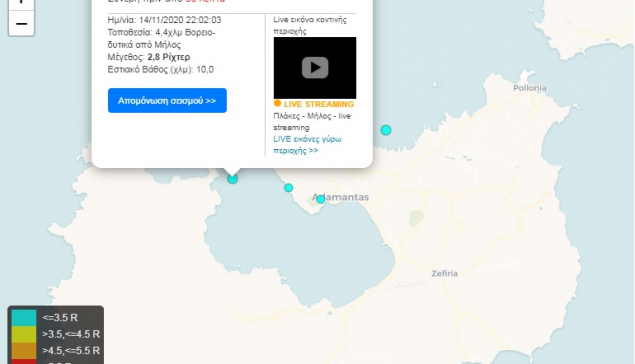This screenshot has width=635, height=364.
Task: Click the Απομόνωση σεισμού button
Action: coord(167,100)
